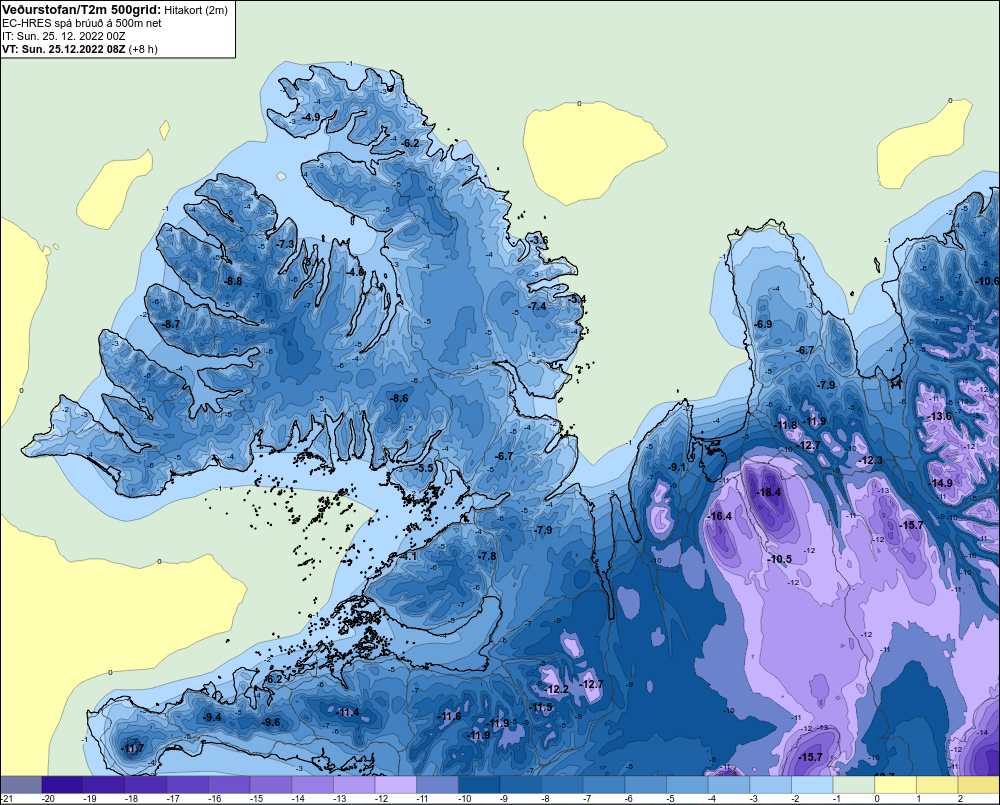Viewport: 1000px width, 805px height.
Task: Select the legend swatch labeled -10
Action: pyautogui.click(x=480, y=785)
